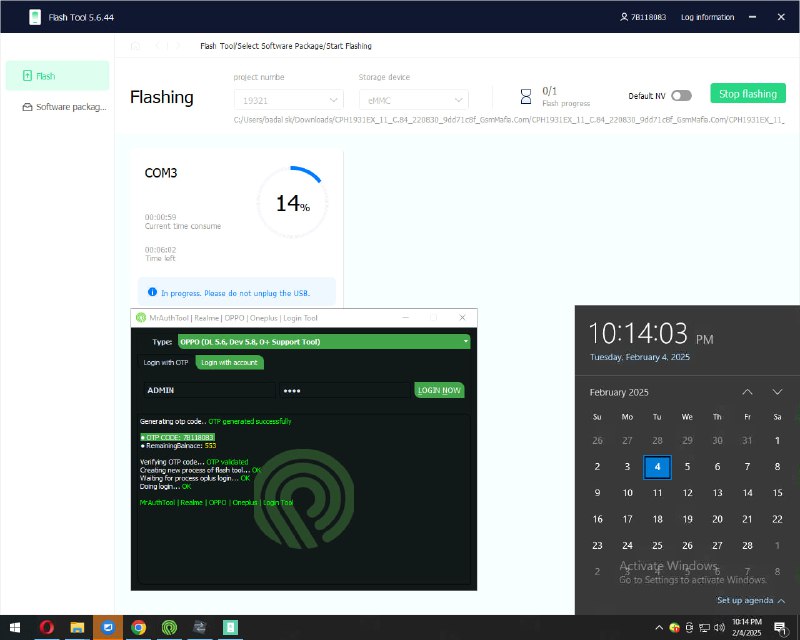Viewport: 800px width, 640px height.
Task: Click the ADMIN username field
Action: coord(209,390)
